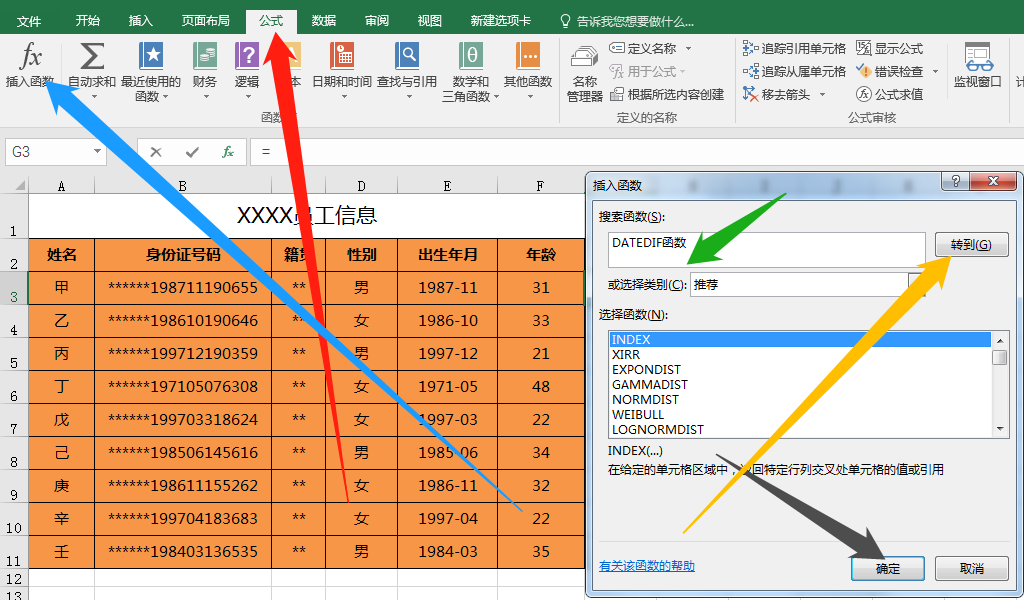Image resolution: width=1024 pixels, height=600 pixels.
Task: Click Create from Selection option
Action: click(667, 95)
